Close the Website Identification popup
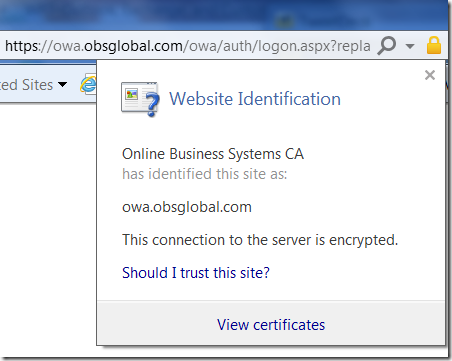This screenshot has width=452, height=361. pos(430,75)
